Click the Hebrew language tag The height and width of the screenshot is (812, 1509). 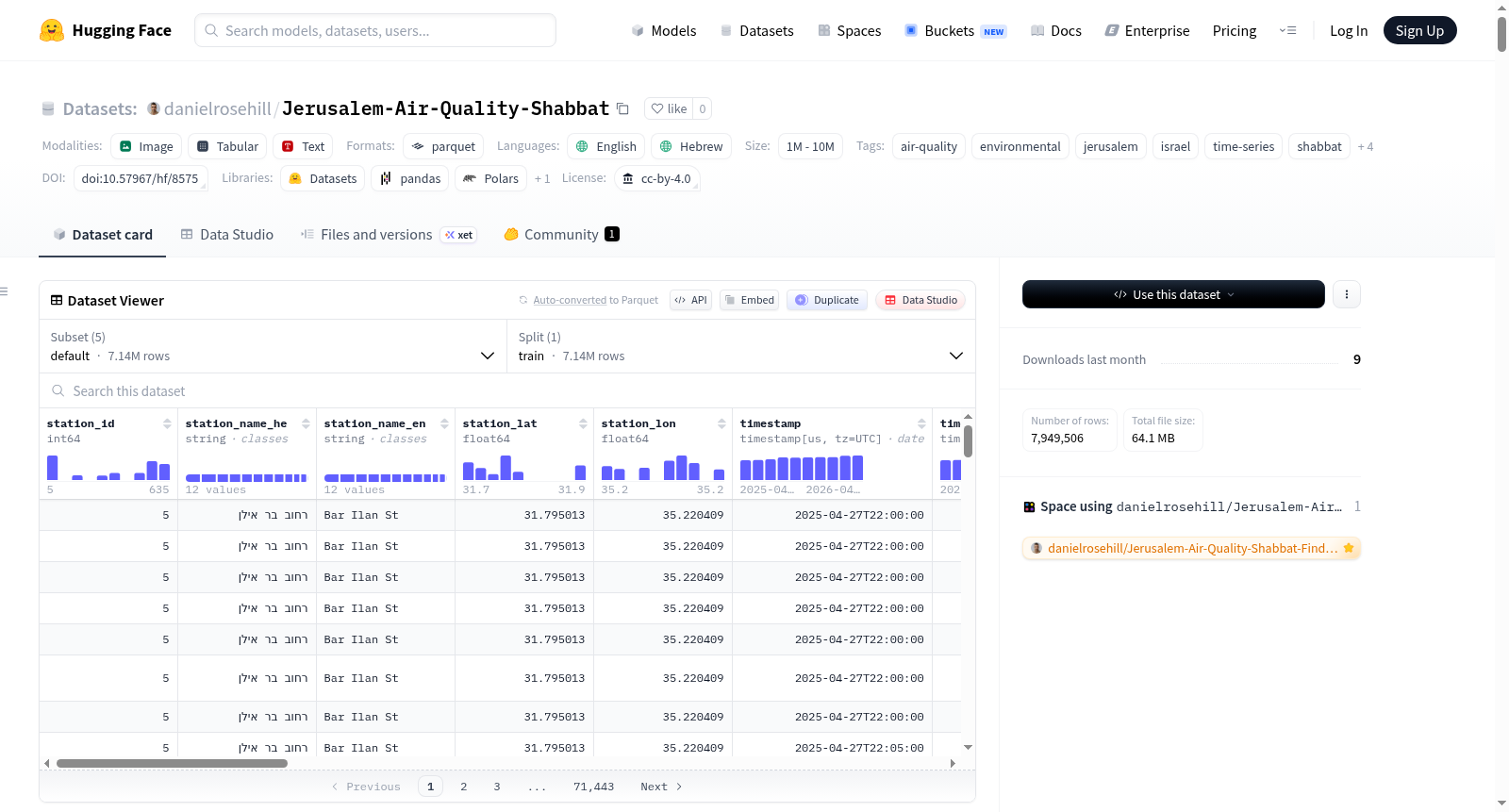691,146
